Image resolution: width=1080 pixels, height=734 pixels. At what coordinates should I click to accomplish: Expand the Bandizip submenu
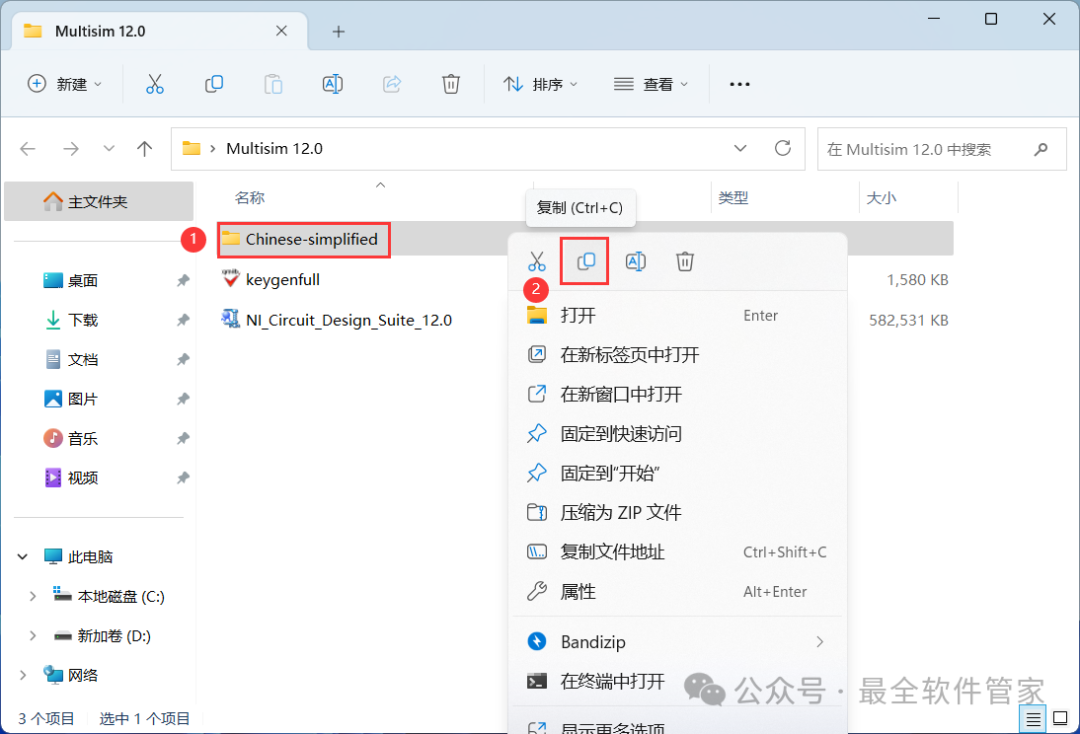tap(819, 641)
